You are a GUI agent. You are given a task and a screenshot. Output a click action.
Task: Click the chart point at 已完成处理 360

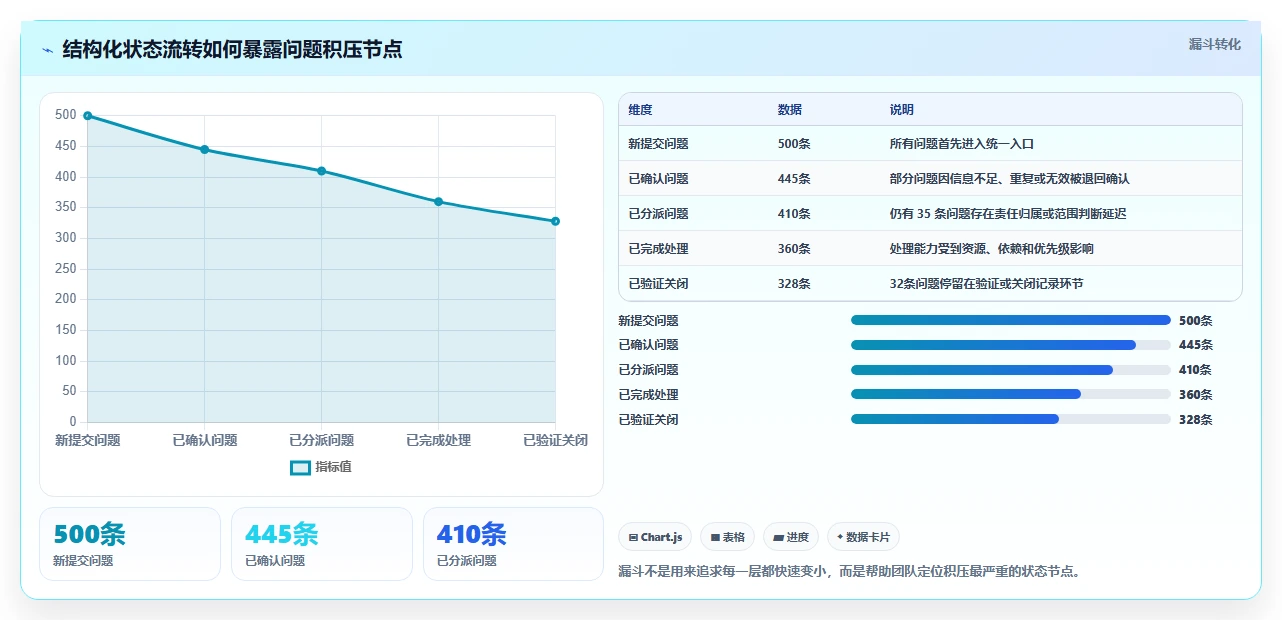tap(438, 202)
